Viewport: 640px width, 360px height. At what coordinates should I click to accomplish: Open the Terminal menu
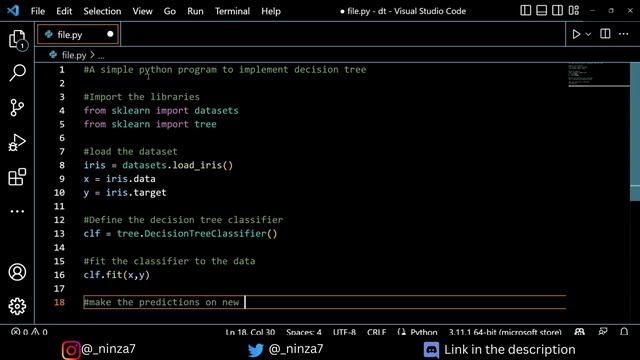[x=232, y=11]
